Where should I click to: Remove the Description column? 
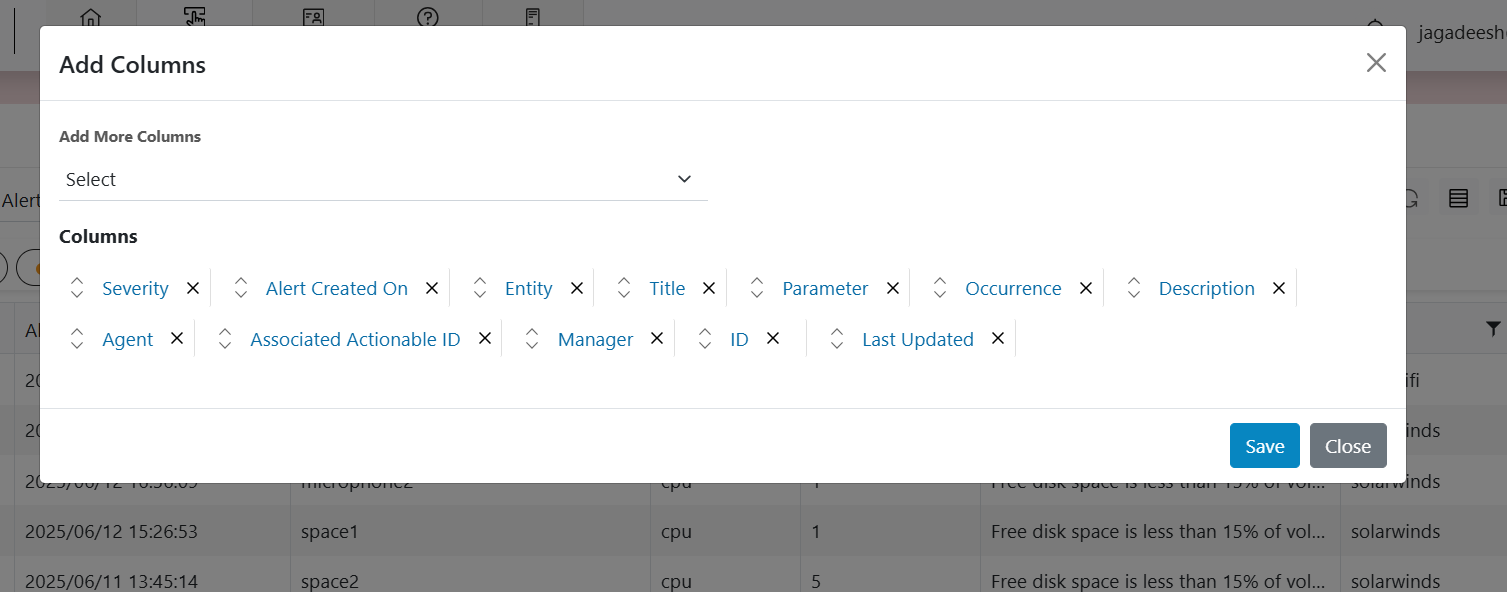click(x=1279, y=288)
